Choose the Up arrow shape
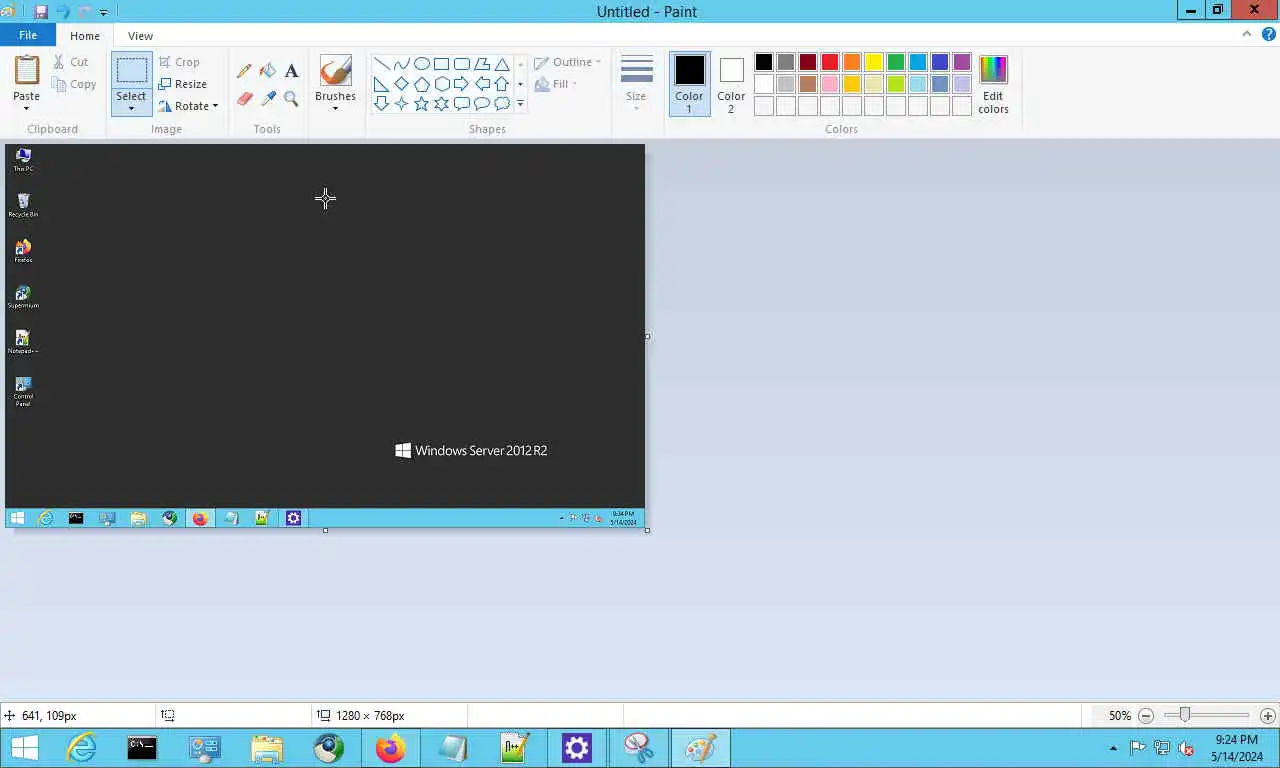The image size is (1280, 768). (501, 84)
